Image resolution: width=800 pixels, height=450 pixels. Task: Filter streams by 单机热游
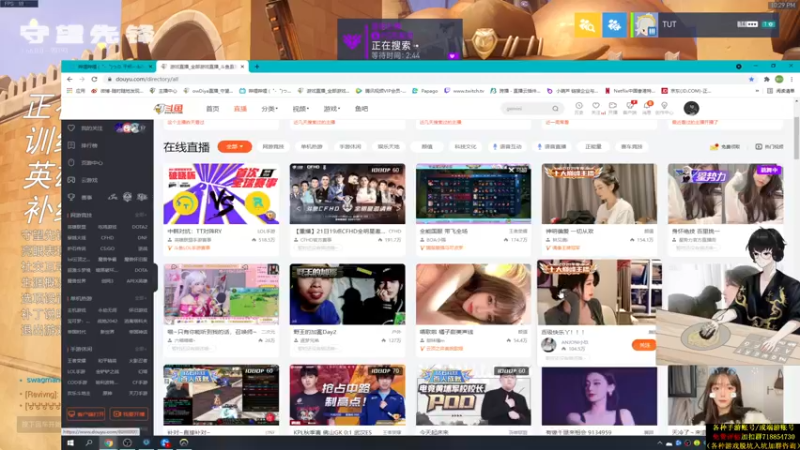coord(311,146)
